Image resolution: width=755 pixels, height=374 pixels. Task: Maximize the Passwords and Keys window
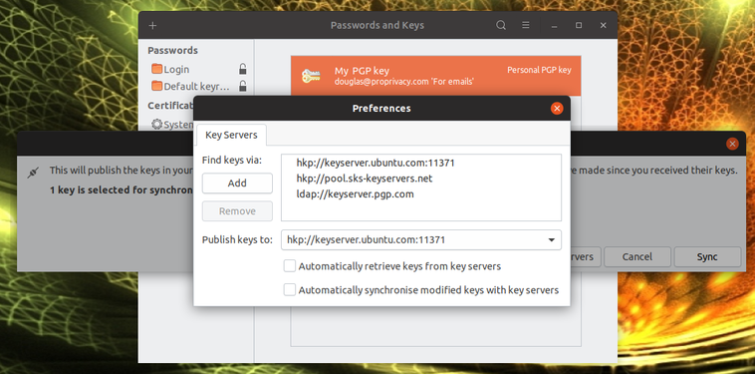pyautogui.click(x=579, y=25)
